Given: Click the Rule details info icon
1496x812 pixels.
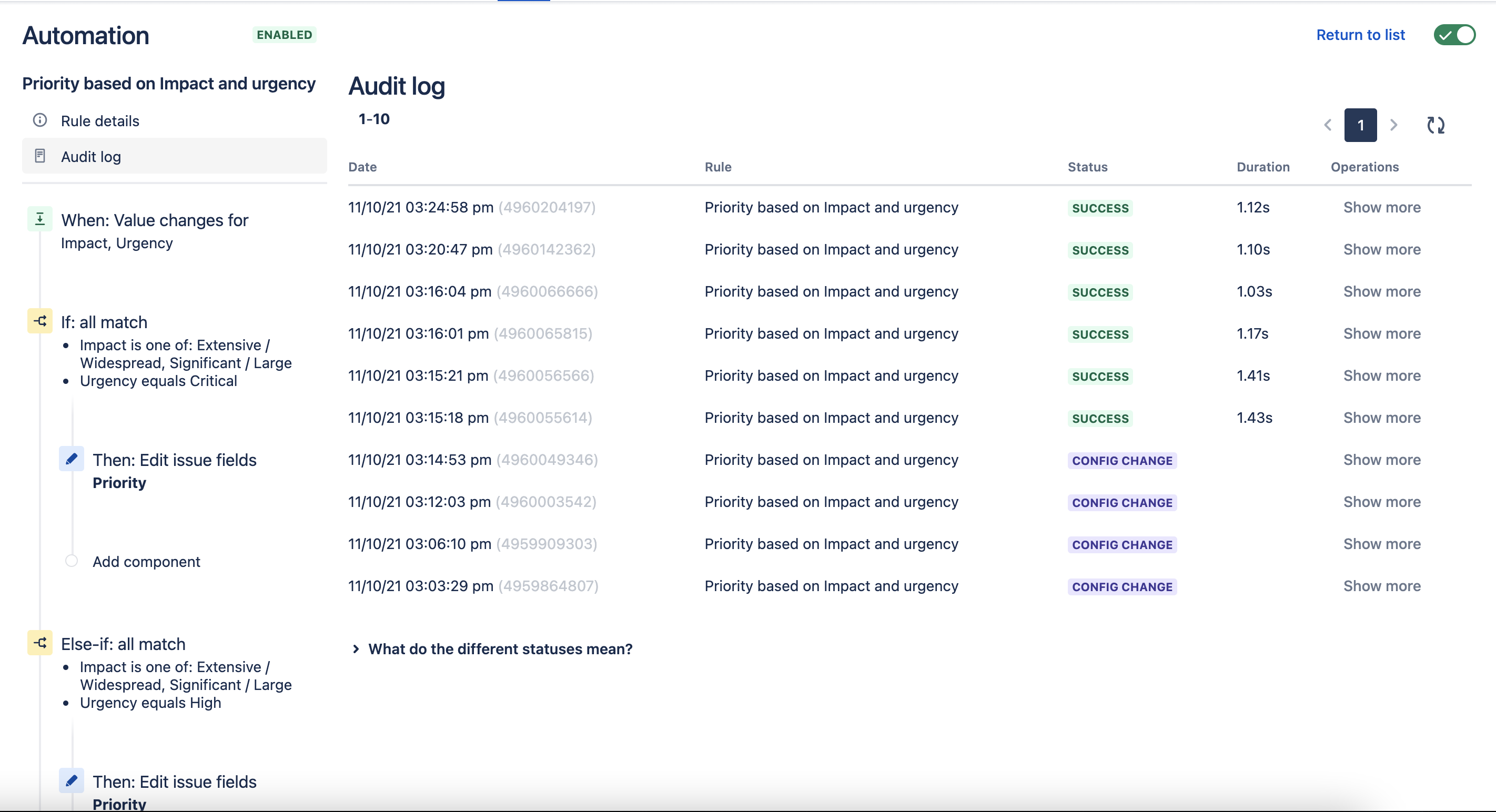Looking at the screenshot, I should coord(40,120).
